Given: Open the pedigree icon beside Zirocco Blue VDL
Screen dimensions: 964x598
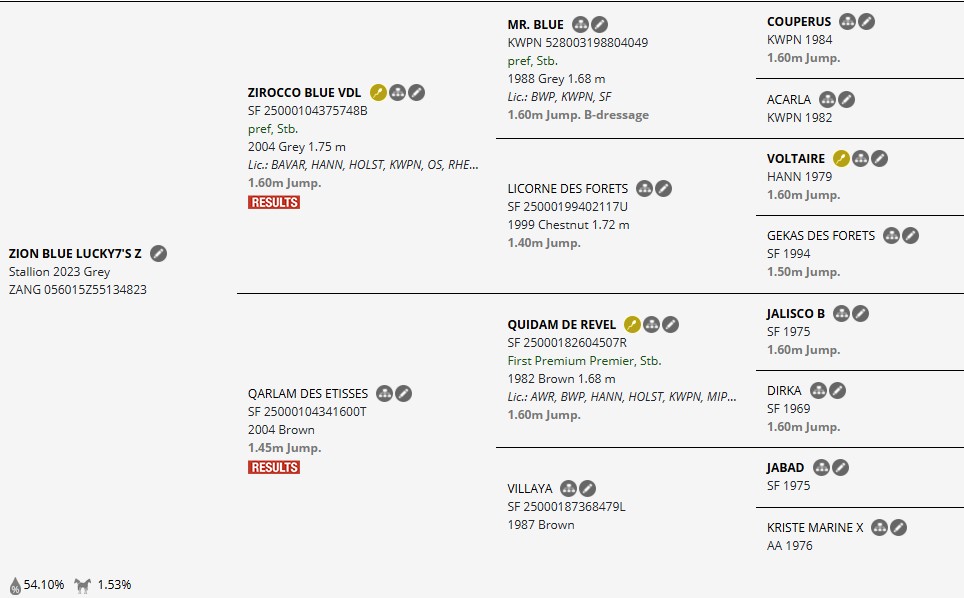Looking at the screenshot, I should (x=397, y=93).
